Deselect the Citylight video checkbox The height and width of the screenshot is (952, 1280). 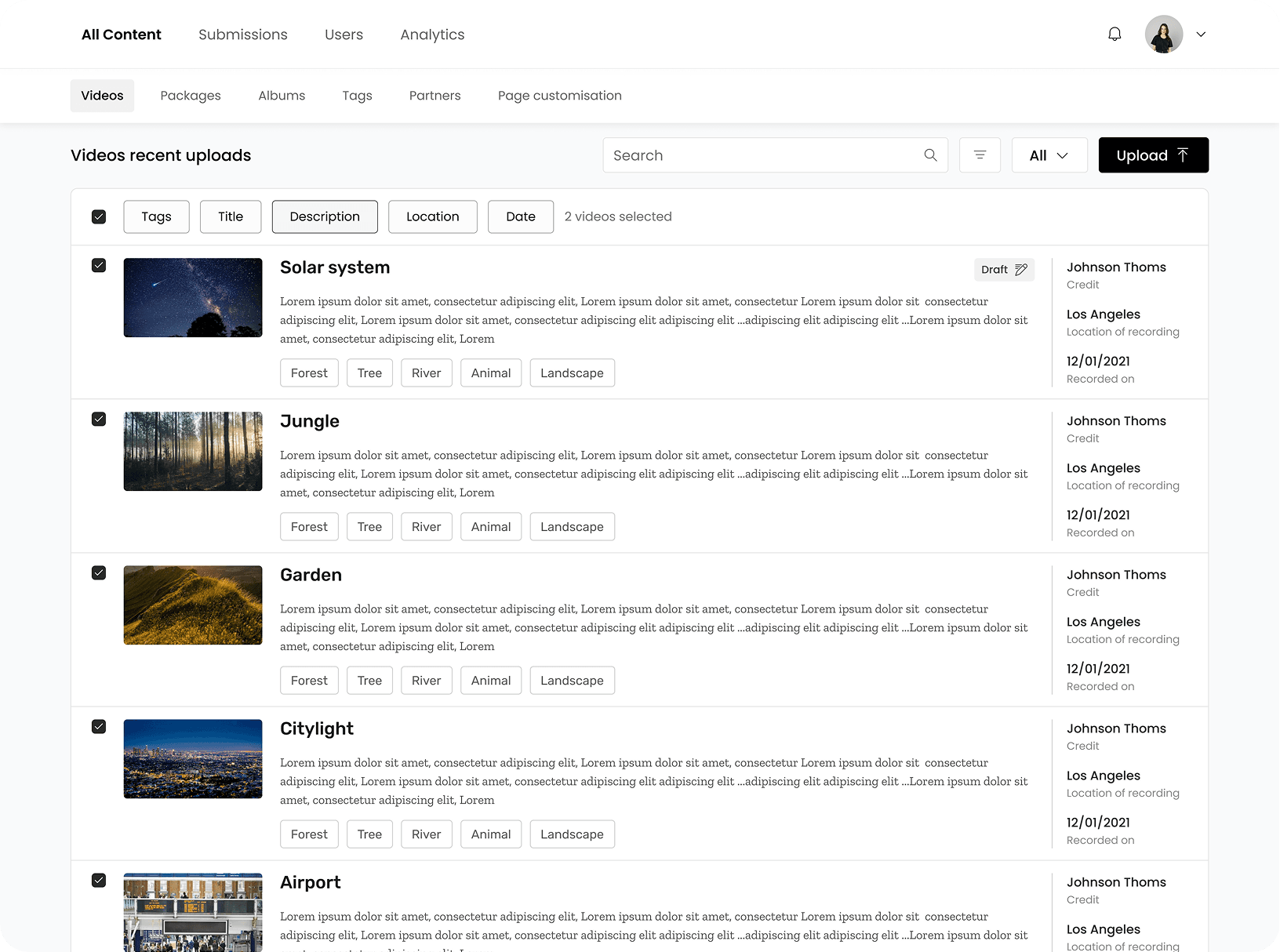pyautogui.click(x=99, y=726)
